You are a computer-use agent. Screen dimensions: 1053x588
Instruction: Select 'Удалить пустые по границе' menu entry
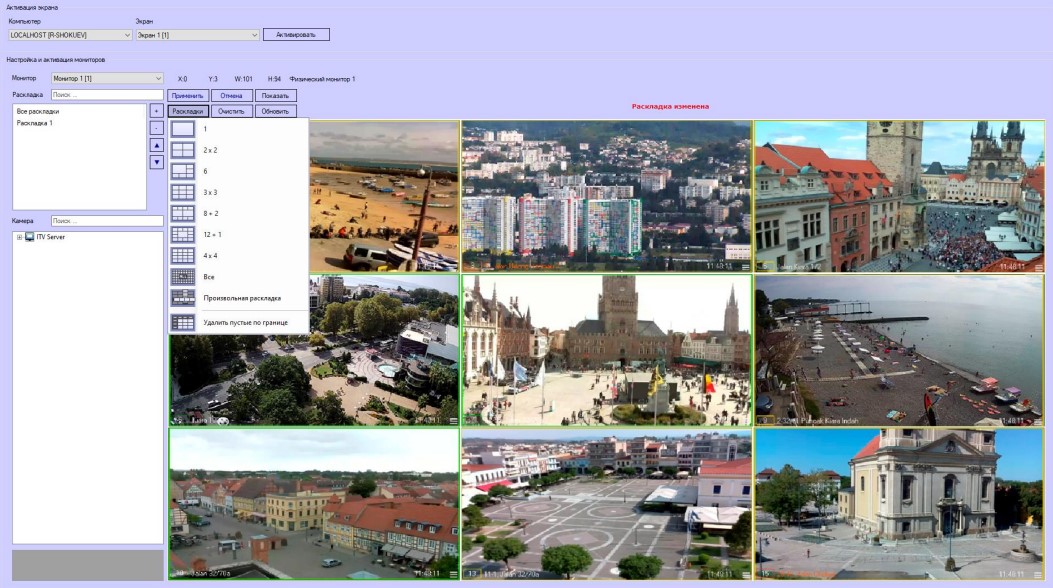[245, 323]
